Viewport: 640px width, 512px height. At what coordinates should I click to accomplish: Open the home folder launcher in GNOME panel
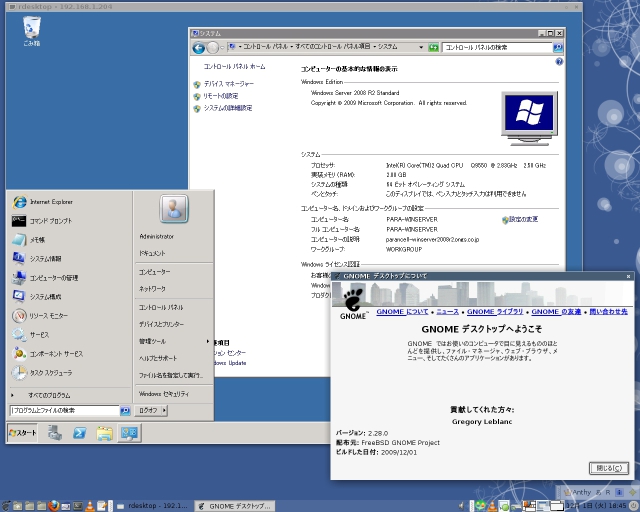pos(18,506)
